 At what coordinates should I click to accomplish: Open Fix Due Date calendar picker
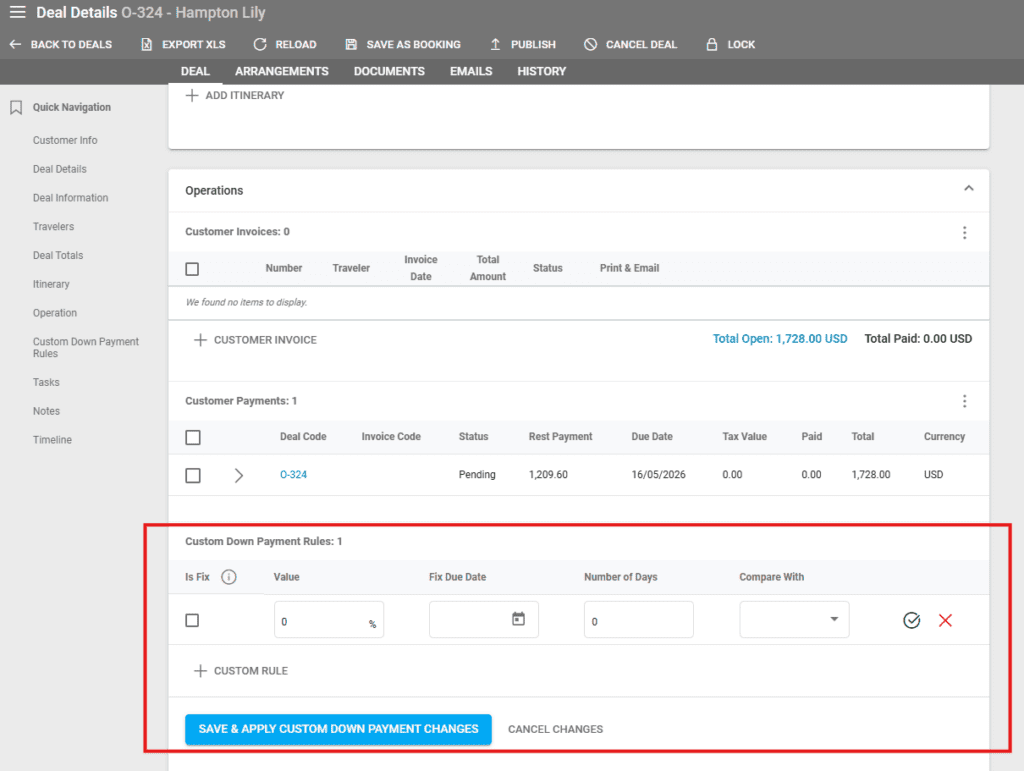pyautogui.click(x=518, y=620)
